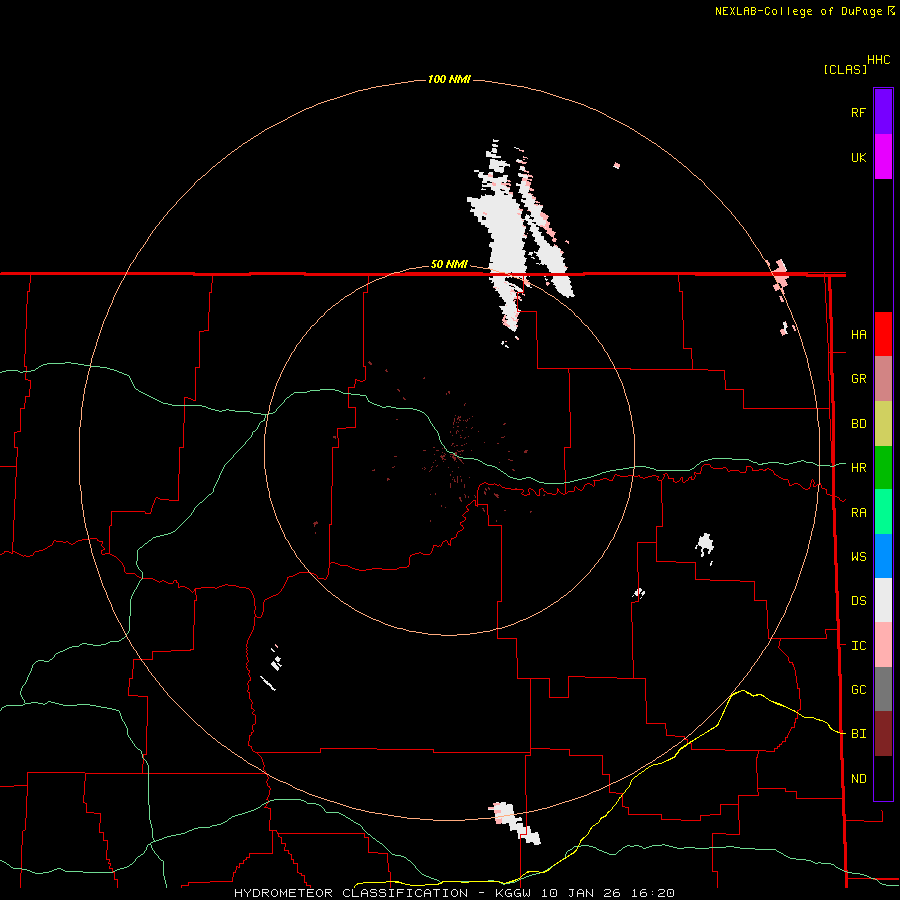
Task: Click the 16:20 timestamp in footer
Action: point(655,893)
